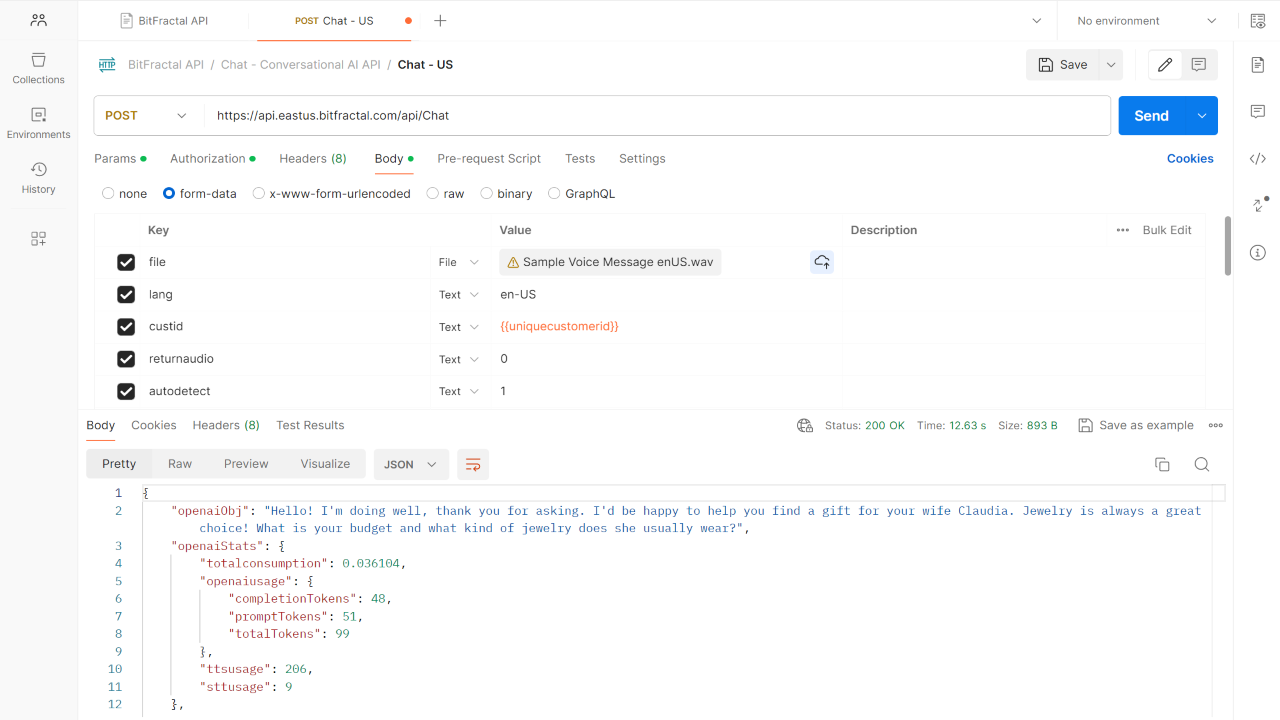Switch response view to Raw
The image size is (1280, 720).
180,464
